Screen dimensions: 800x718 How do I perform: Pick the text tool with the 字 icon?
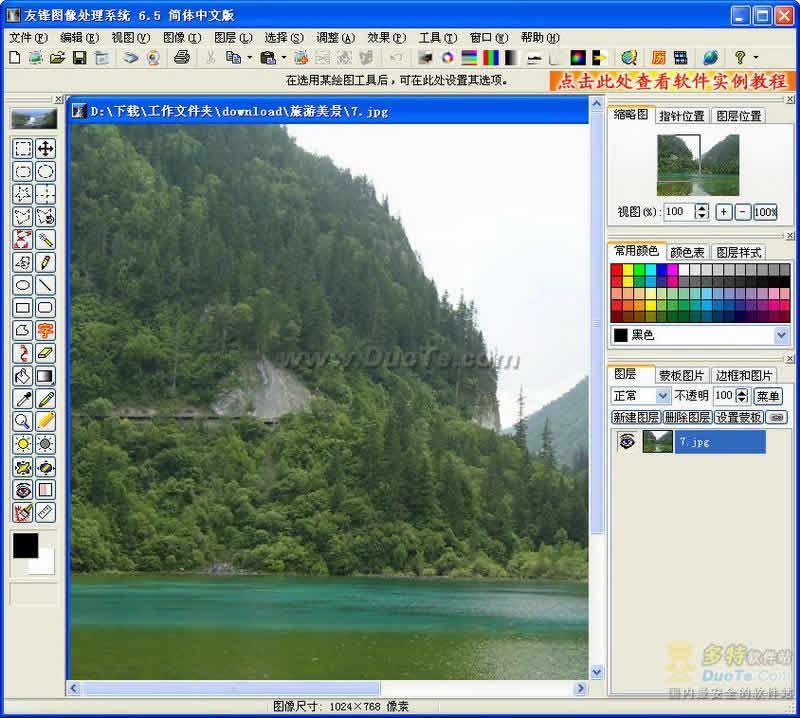(x=45, y=330)
